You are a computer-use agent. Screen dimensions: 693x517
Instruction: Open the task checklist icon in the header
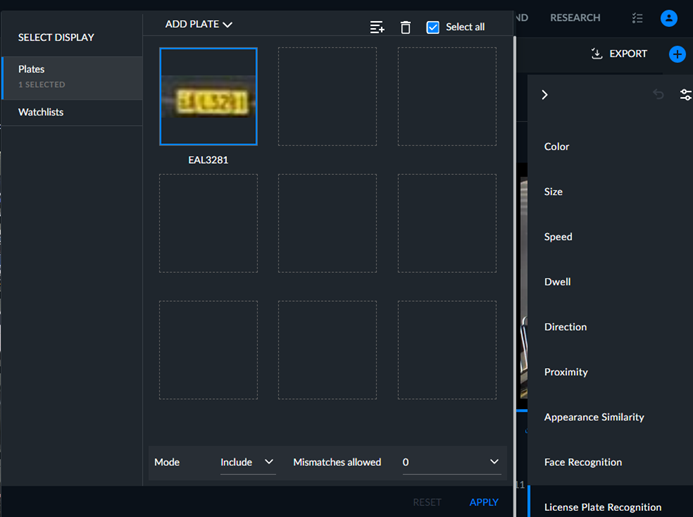point(637,18)
